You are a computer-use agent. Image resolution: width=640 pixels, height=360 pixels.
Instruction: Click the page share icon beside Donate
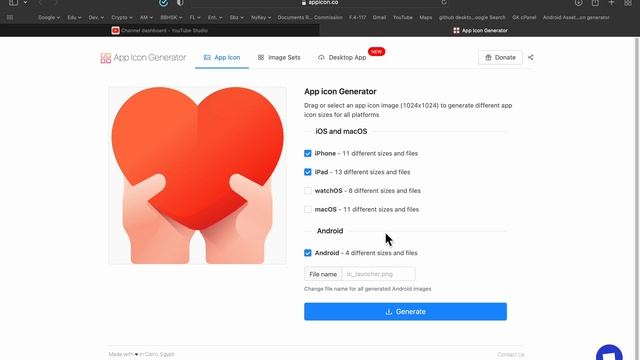[x=531, y=58]
